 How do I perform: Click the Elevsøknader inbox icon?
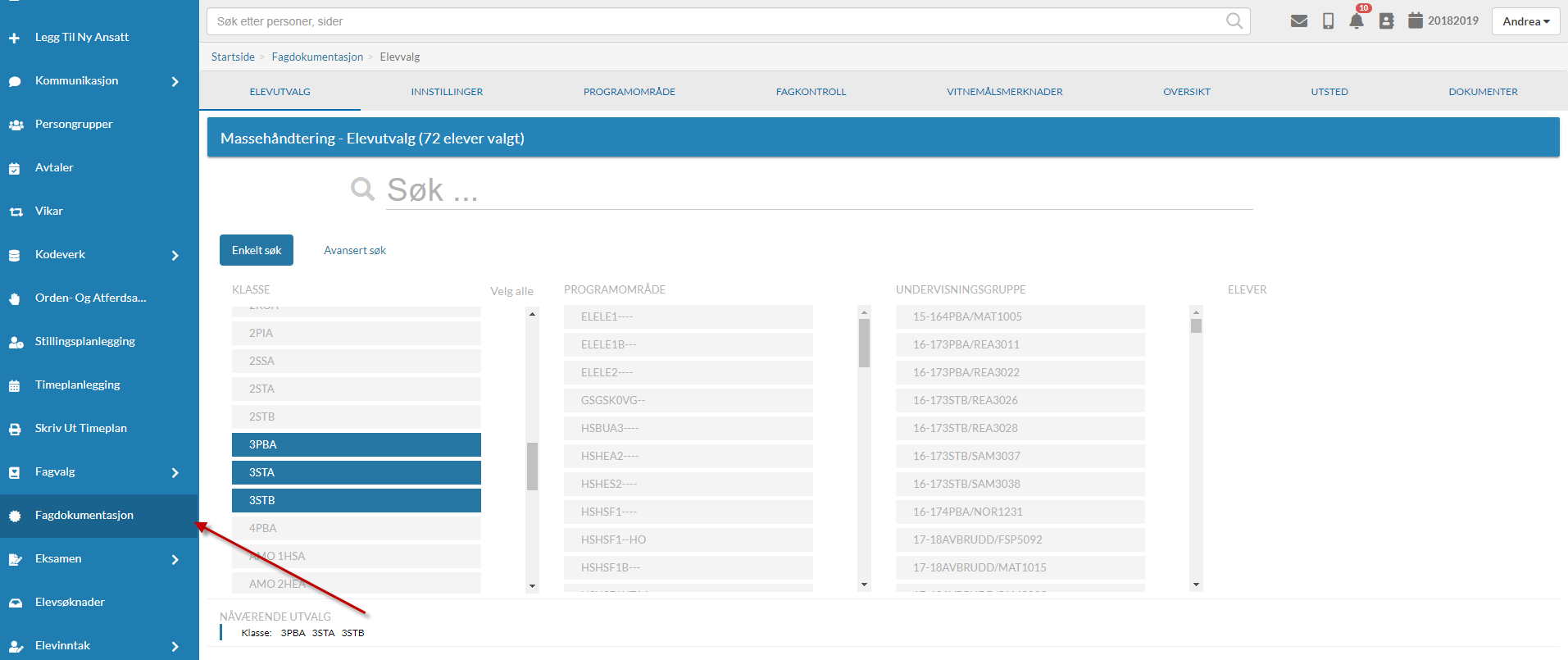[16, 603]
